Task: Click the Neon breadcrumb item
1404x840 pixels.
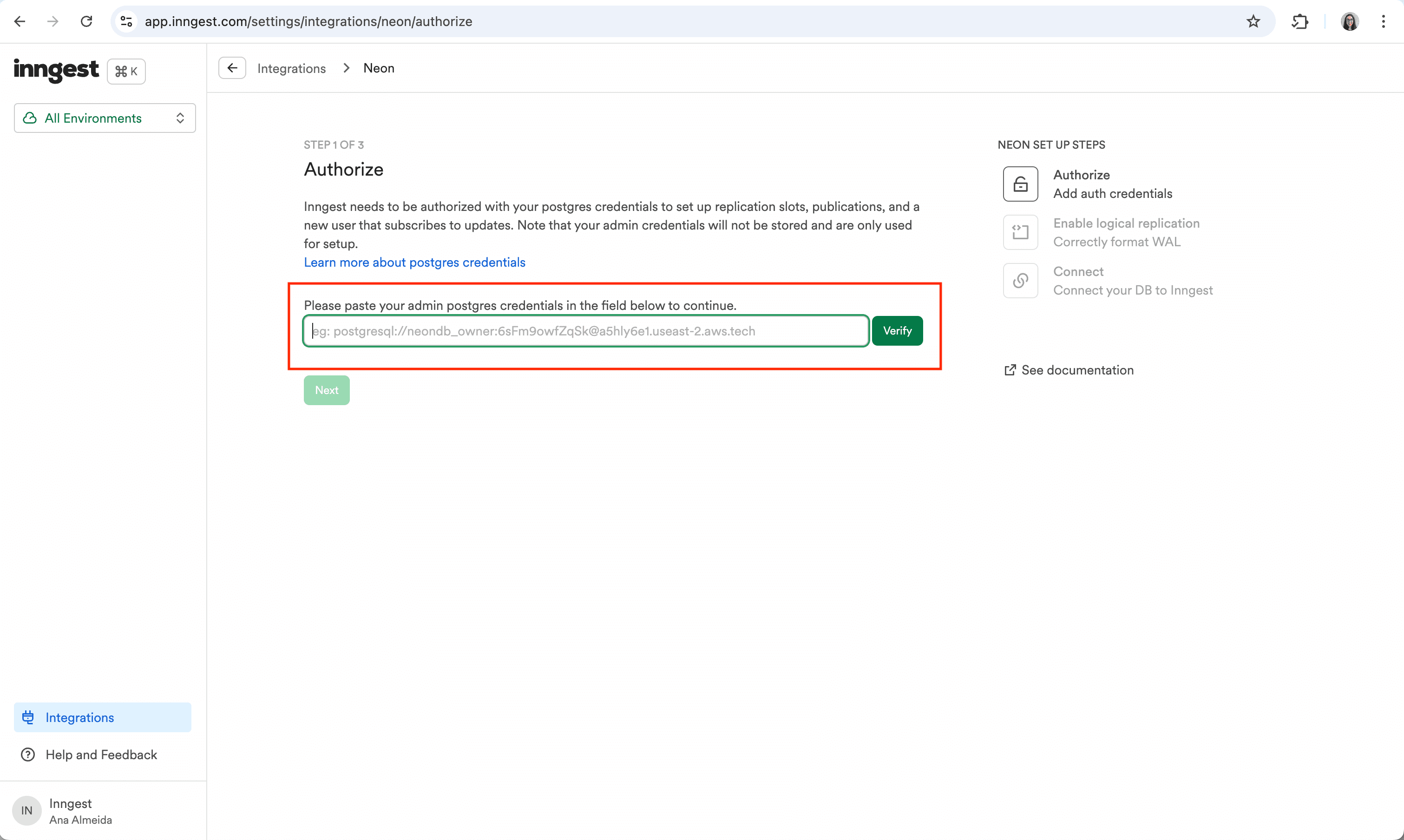Action: pos(379,67)
